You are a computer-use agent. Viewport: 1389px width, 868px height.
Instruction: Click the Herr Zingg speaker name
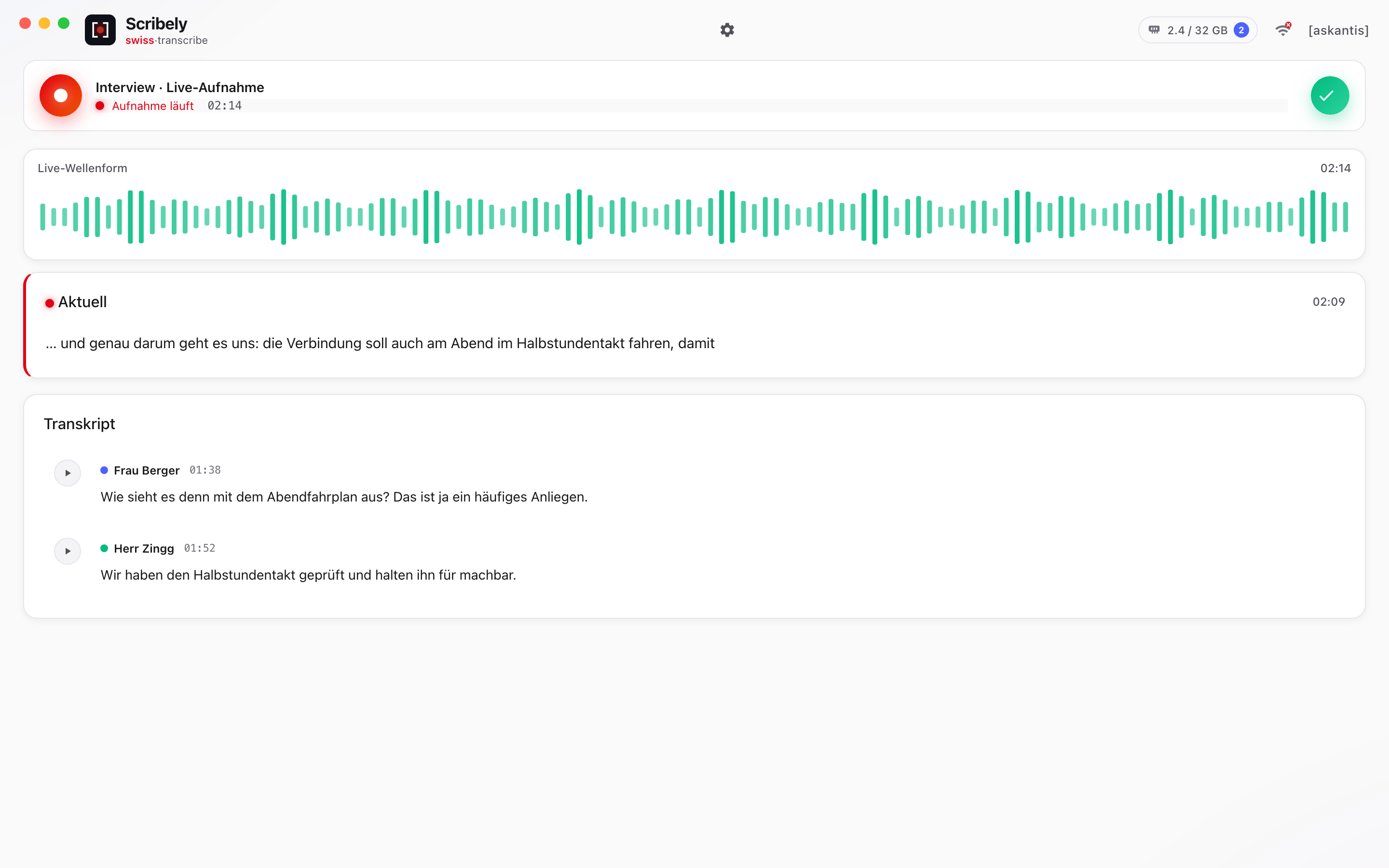pos(144,548)
